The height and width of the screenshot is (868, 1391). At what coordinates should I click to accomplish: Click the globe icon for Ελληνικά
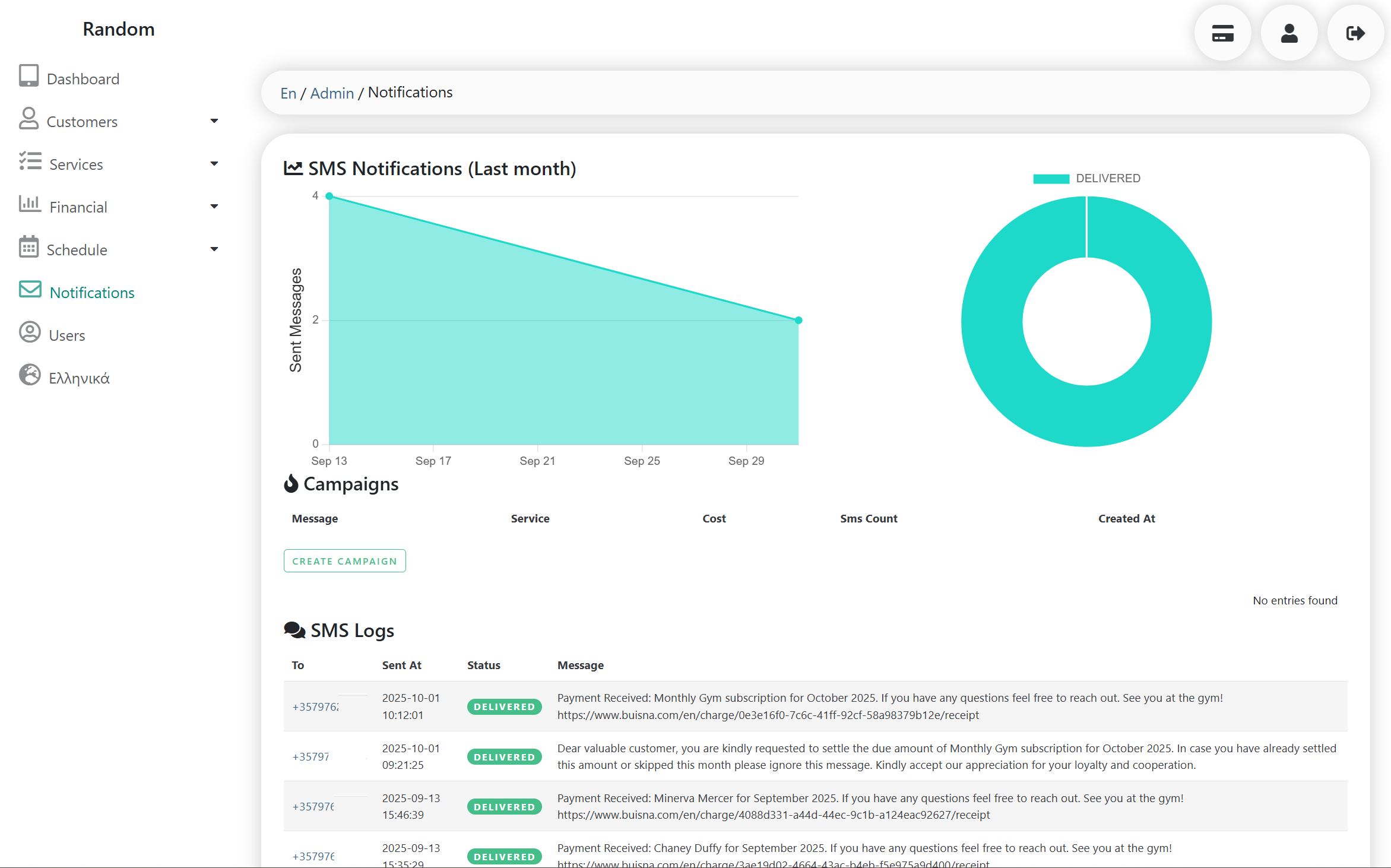point(30,375)
